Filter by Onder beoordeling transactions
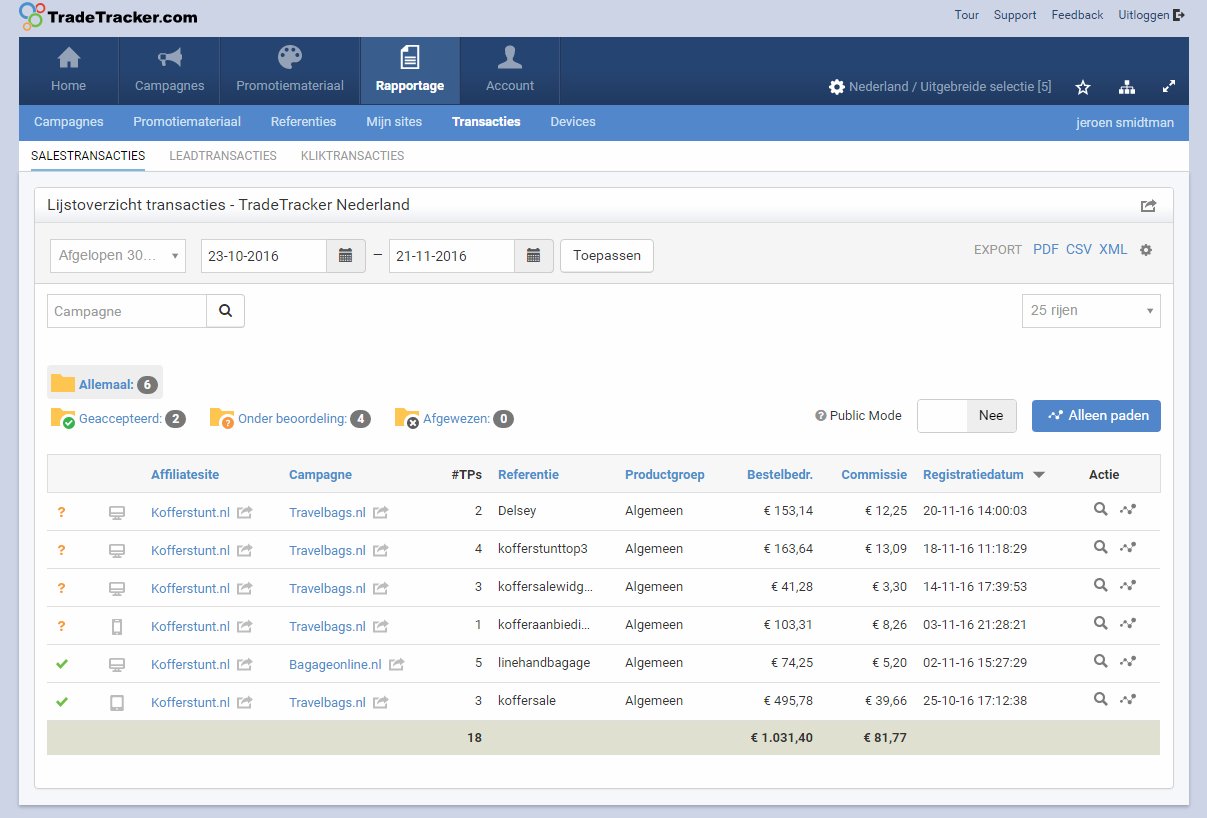The width and height of the screenshot is (1207, 818). pos(290,419)
